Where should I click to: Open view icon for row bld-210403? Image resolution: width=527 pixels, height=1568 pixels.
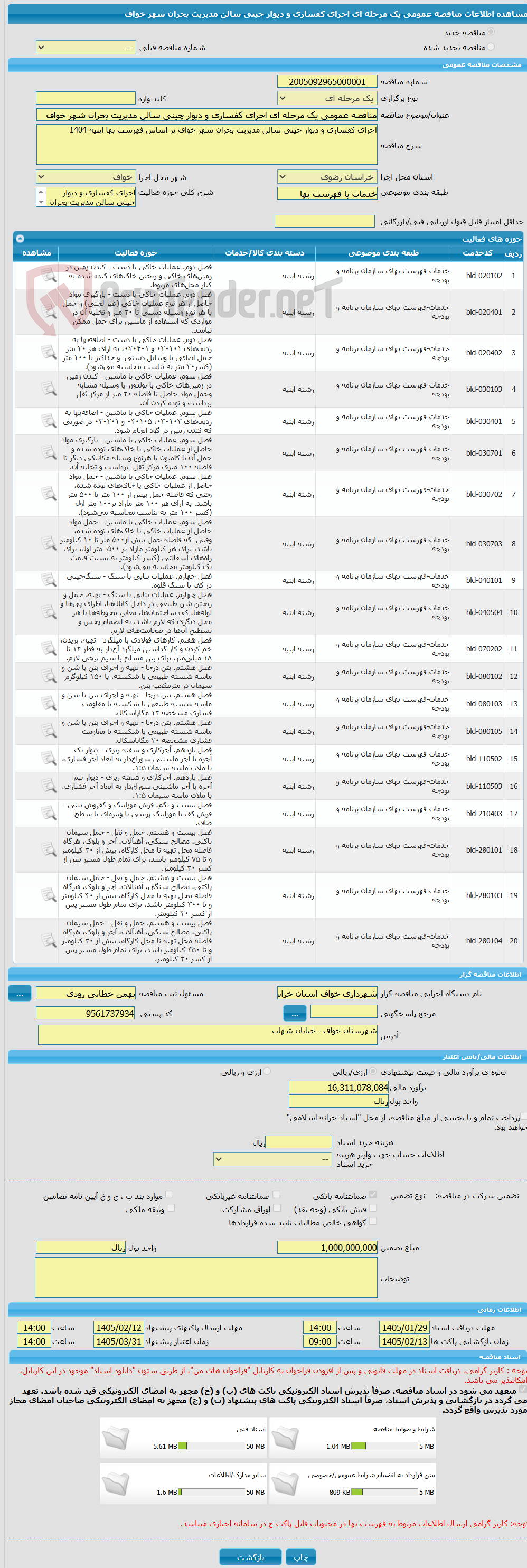pos(49,813)
